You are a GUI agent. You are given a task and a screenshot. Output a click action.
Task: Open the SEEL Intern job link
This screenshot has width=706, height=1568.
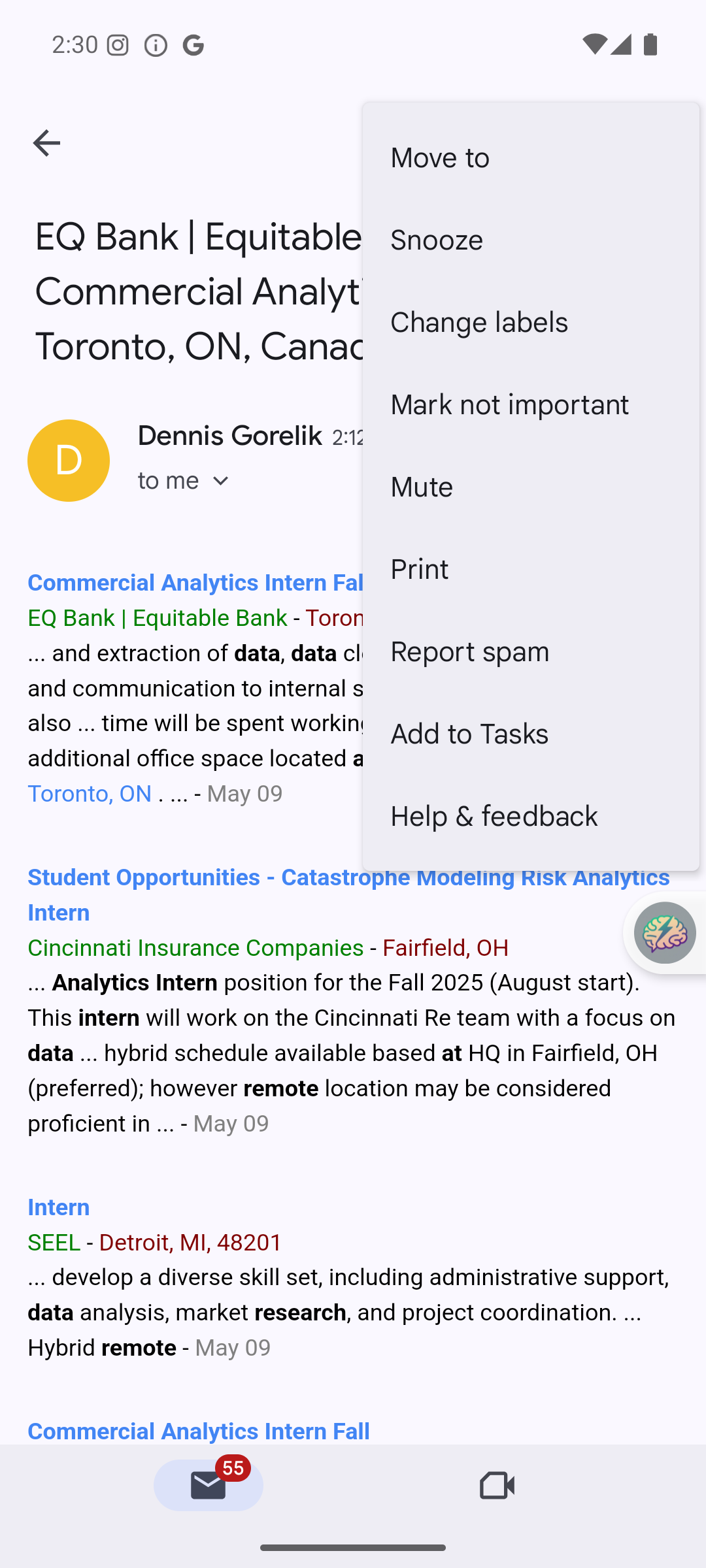coord(59,1207)
